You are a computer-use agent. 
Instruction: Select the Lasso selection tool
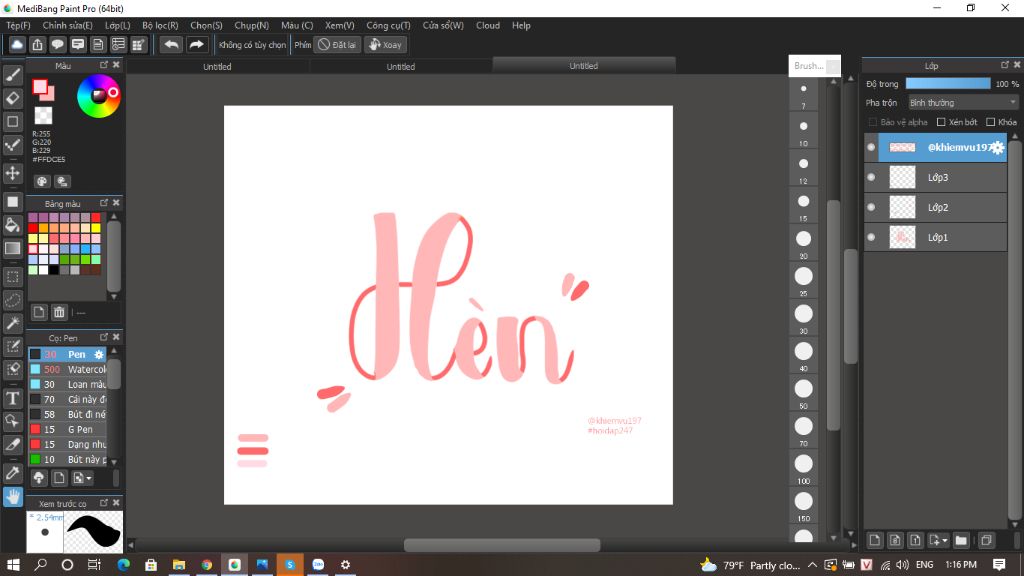[12, 300]
